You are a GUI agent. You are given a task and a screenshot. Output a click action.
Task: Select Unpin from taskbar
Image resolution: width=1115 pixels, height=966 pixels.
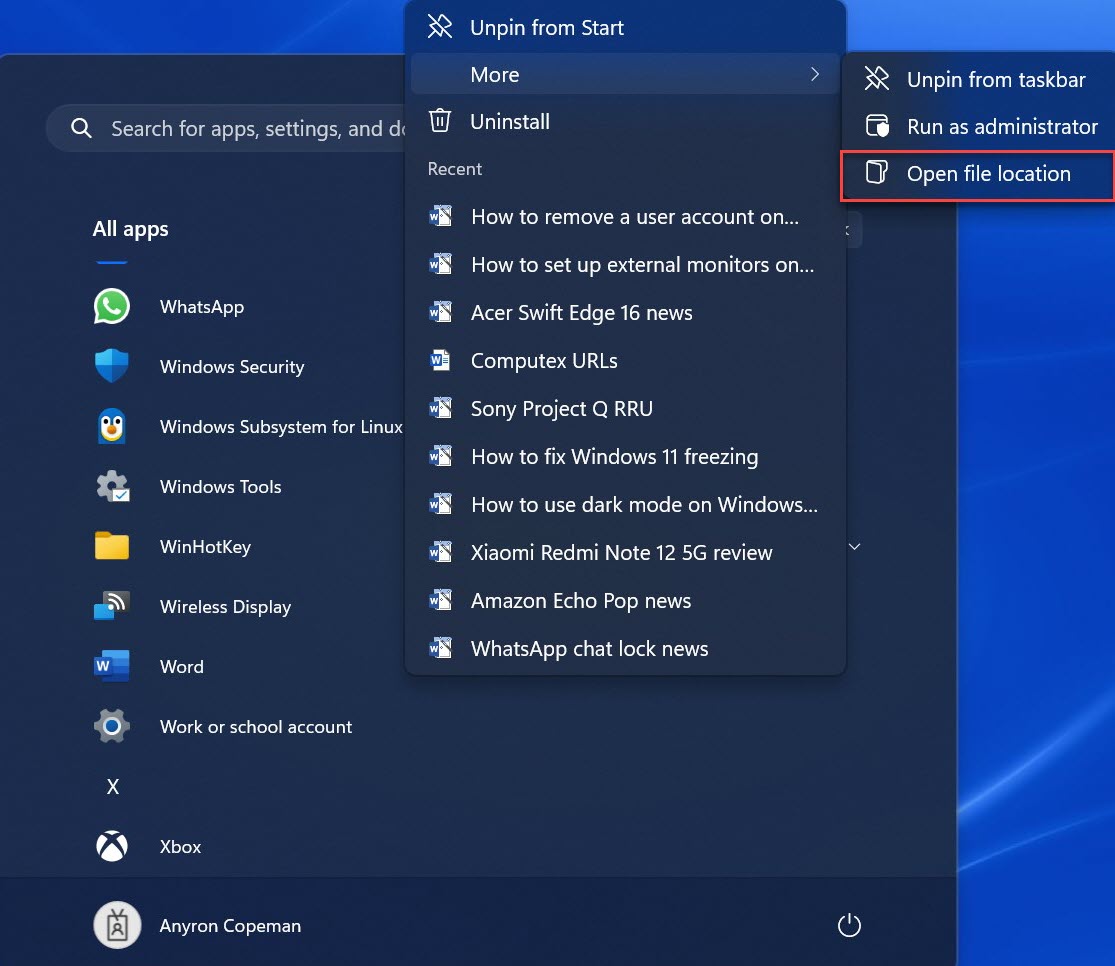(978, 79)
